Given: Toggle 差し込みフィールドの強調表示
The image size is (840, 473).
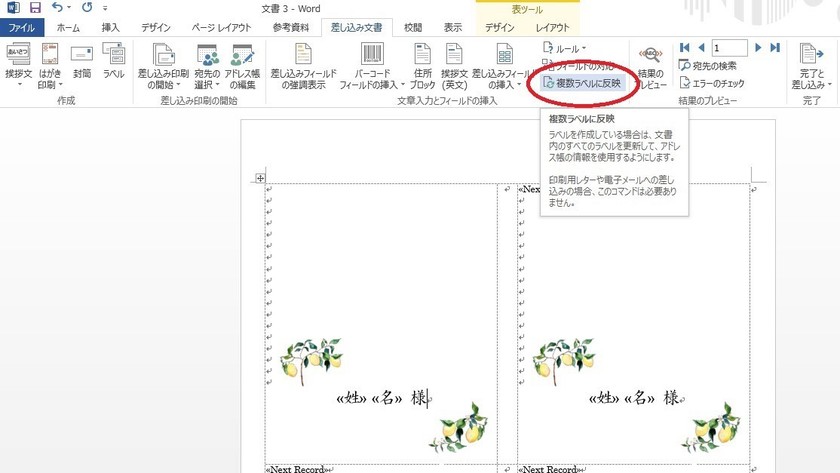Looking at the screenshot, I should (303, 65).
